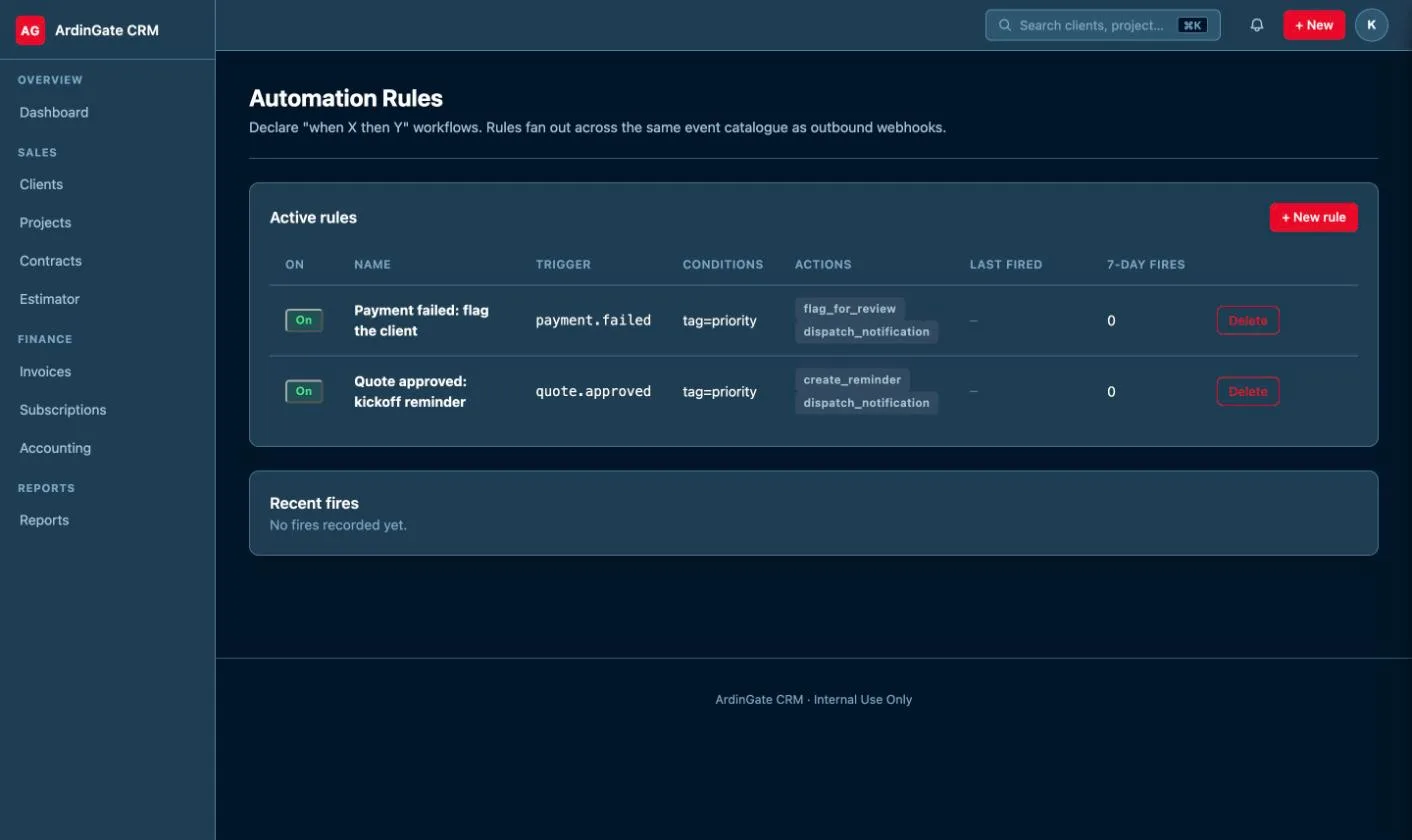Click the SALES section label
Viewport: 1412px width, 840px height.
tap(37, 153)
